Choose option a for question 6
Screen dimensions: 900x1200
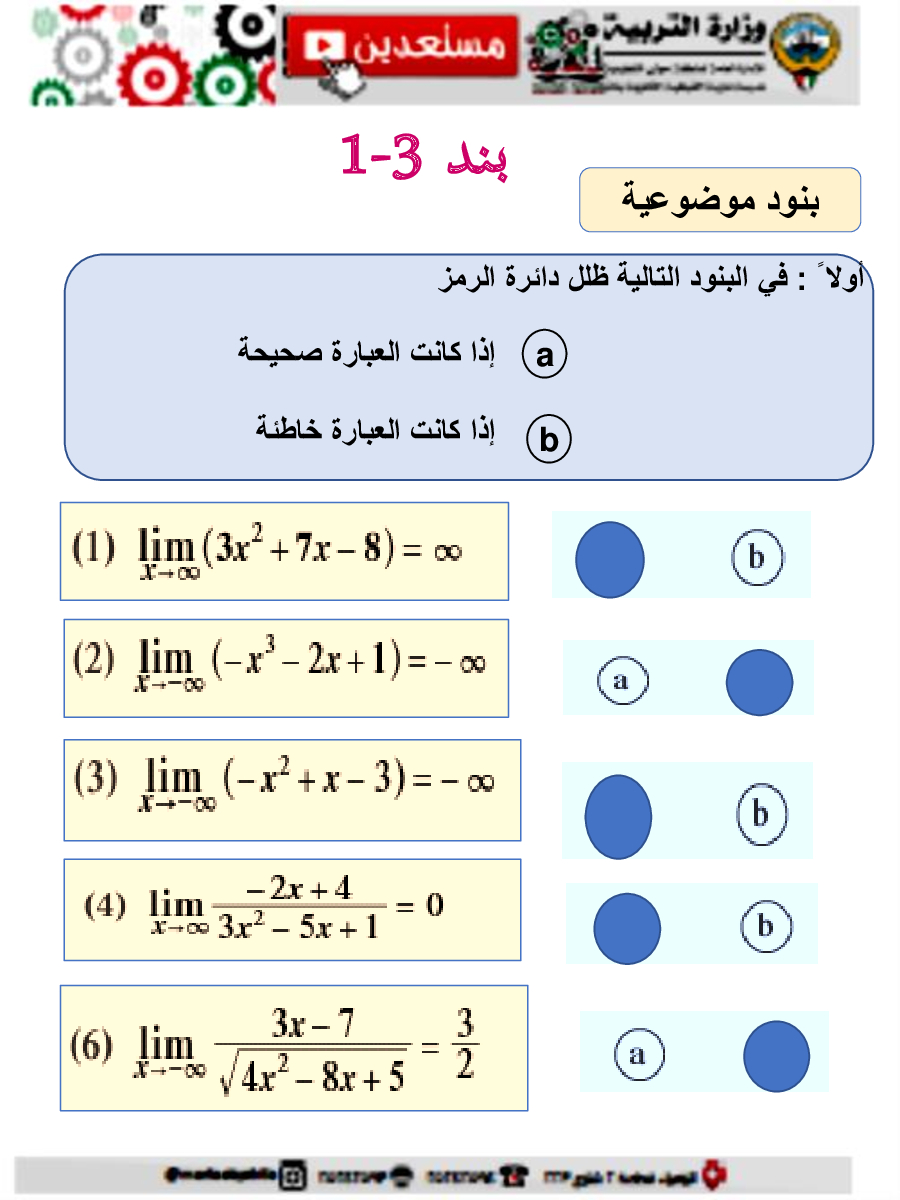pyautogui.click(x=638, y=1054)
